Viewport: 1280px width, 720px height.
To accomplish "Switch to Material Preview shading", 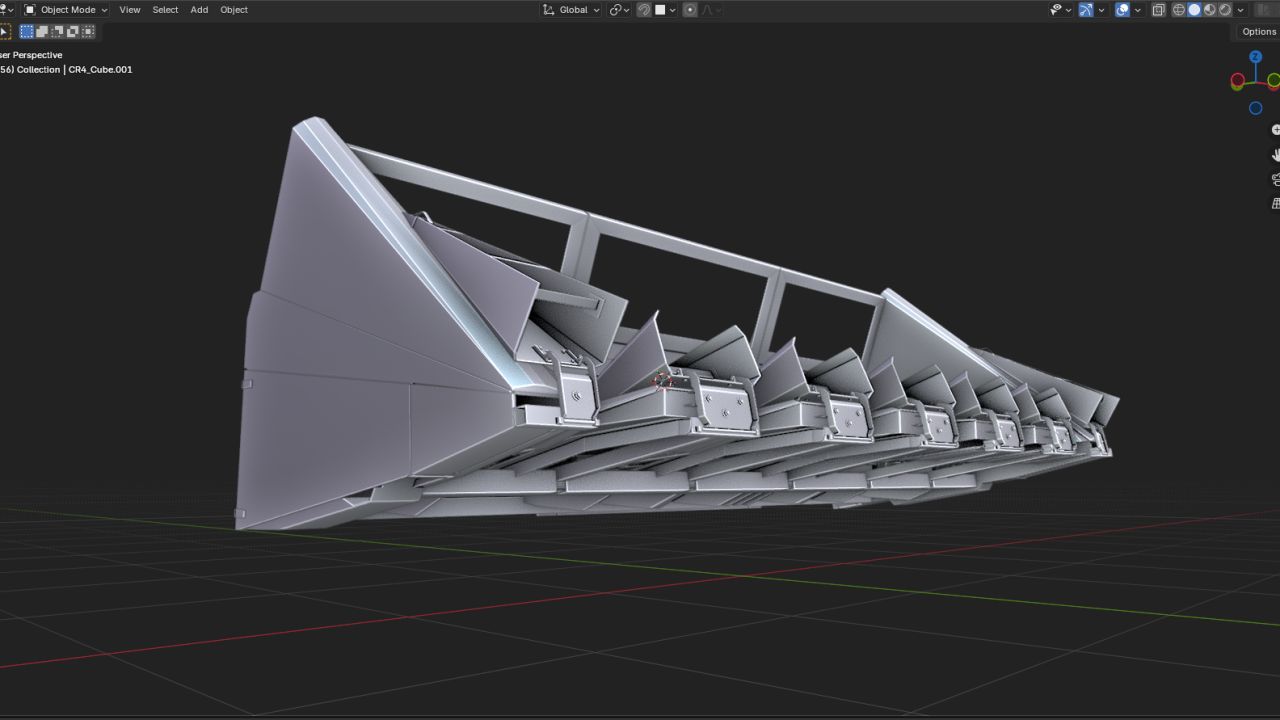I will [x=1210, y=10].
